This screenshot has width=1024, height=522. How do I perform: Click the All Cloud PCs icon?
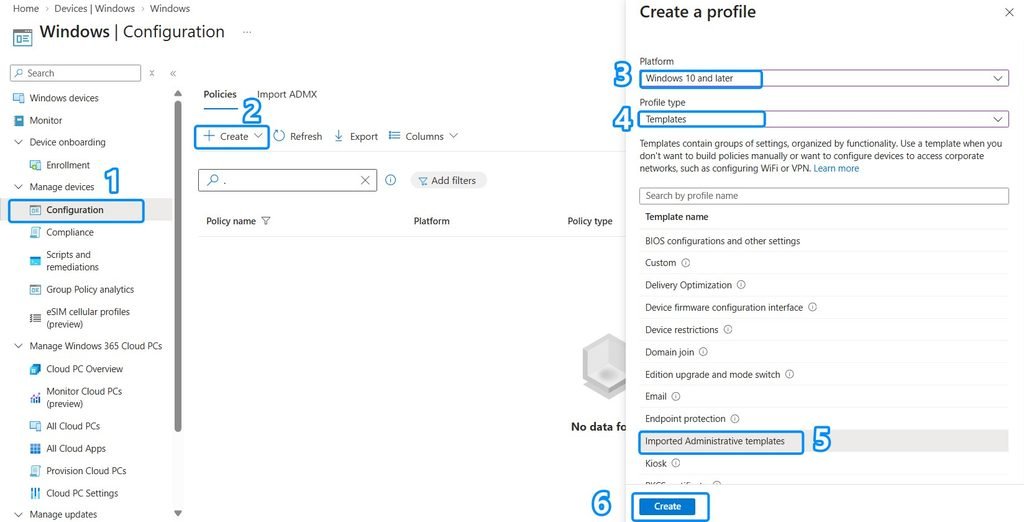(35, 426)
